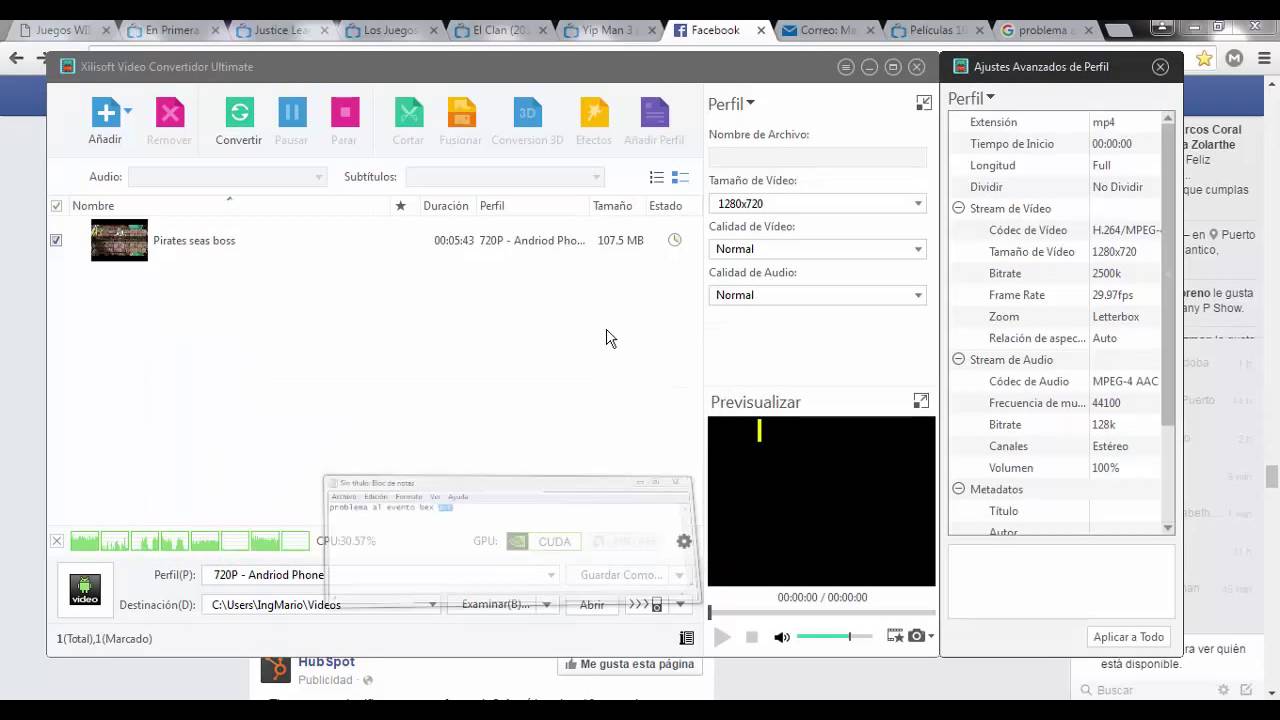Play the preview video
This screenshot has height=720, width=1280.
(722, 637)
